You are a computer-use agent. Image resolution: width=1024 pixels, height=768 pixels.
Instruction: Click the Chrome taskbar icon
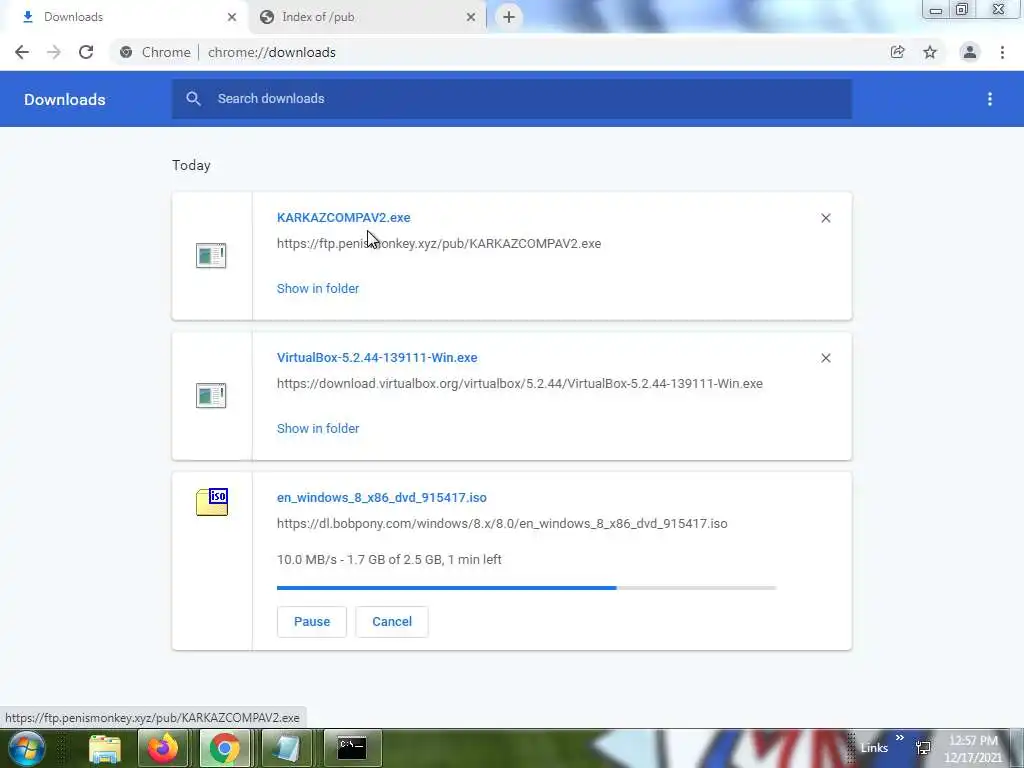(225, 748)
